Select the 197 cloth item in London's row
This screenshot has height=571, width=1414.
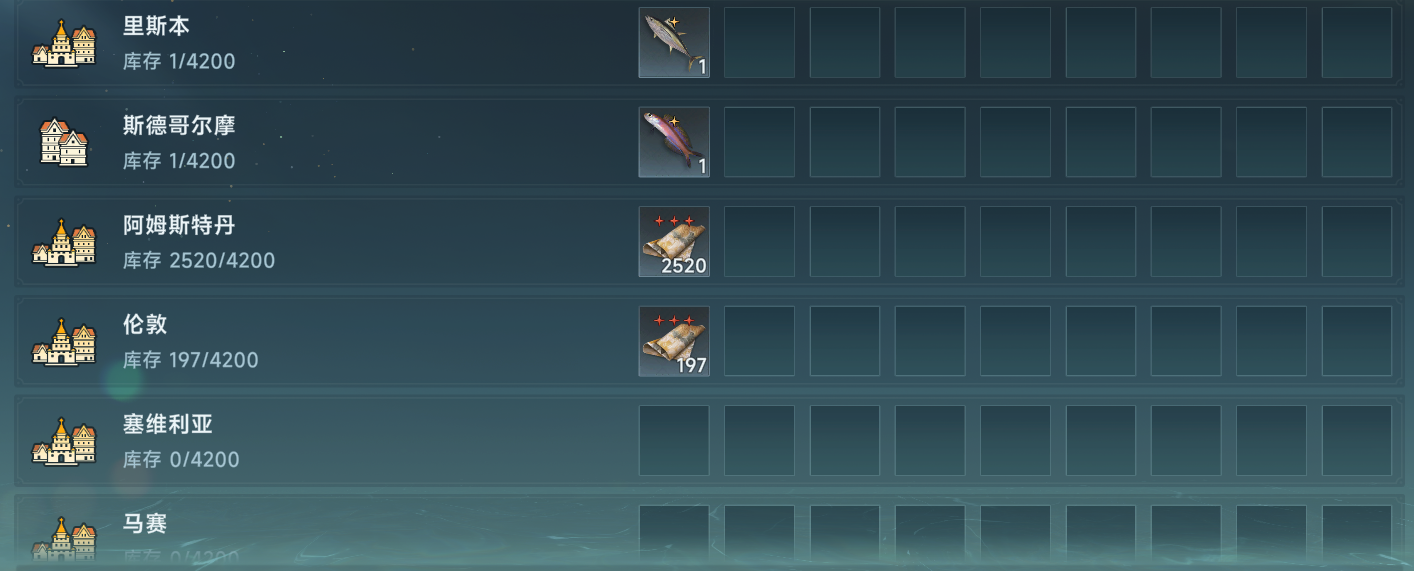(x=674, y=341)
